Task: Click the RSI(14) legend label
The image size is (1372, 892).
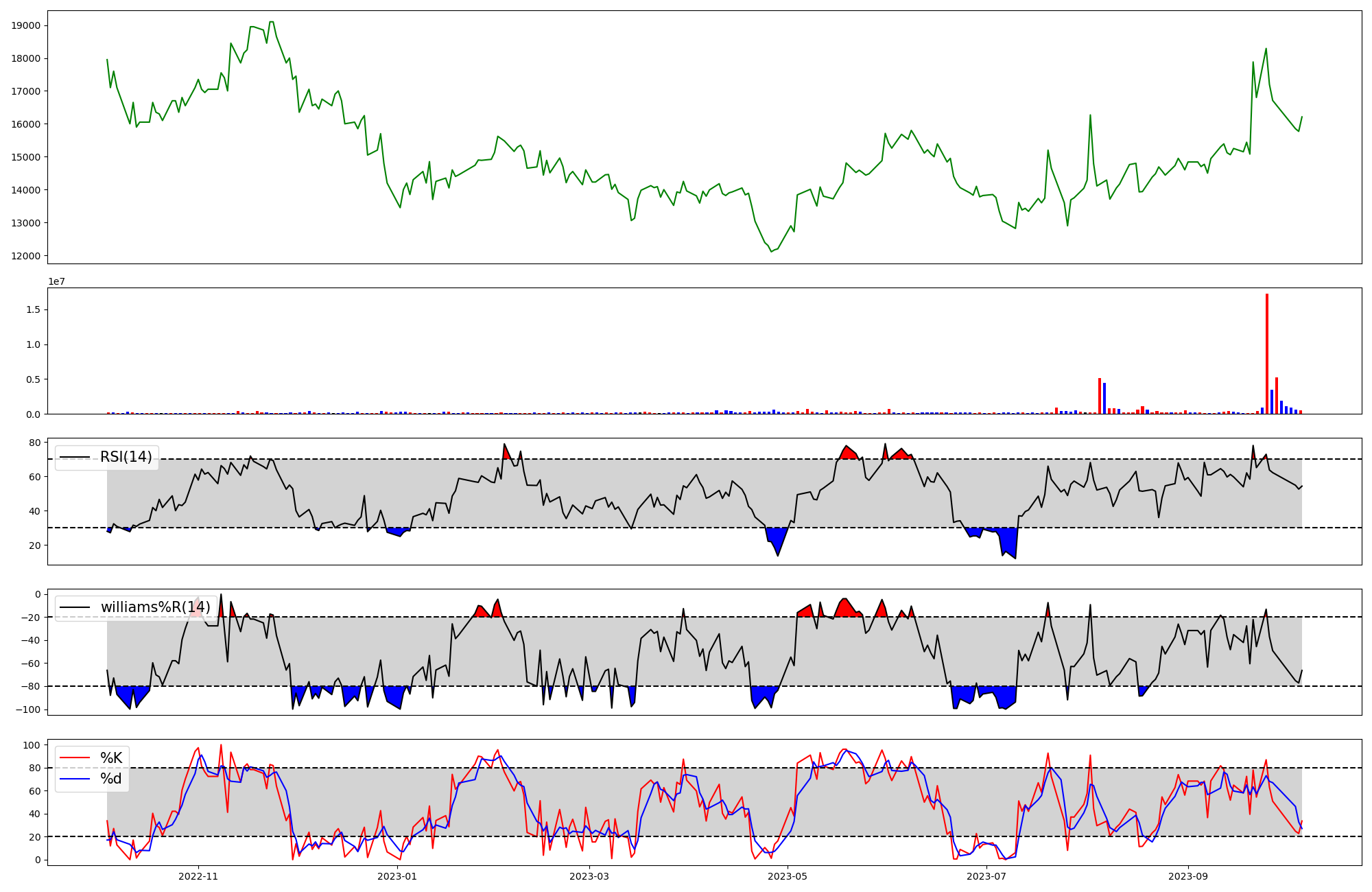Action: pyautogui.click(x=126, y=457)
